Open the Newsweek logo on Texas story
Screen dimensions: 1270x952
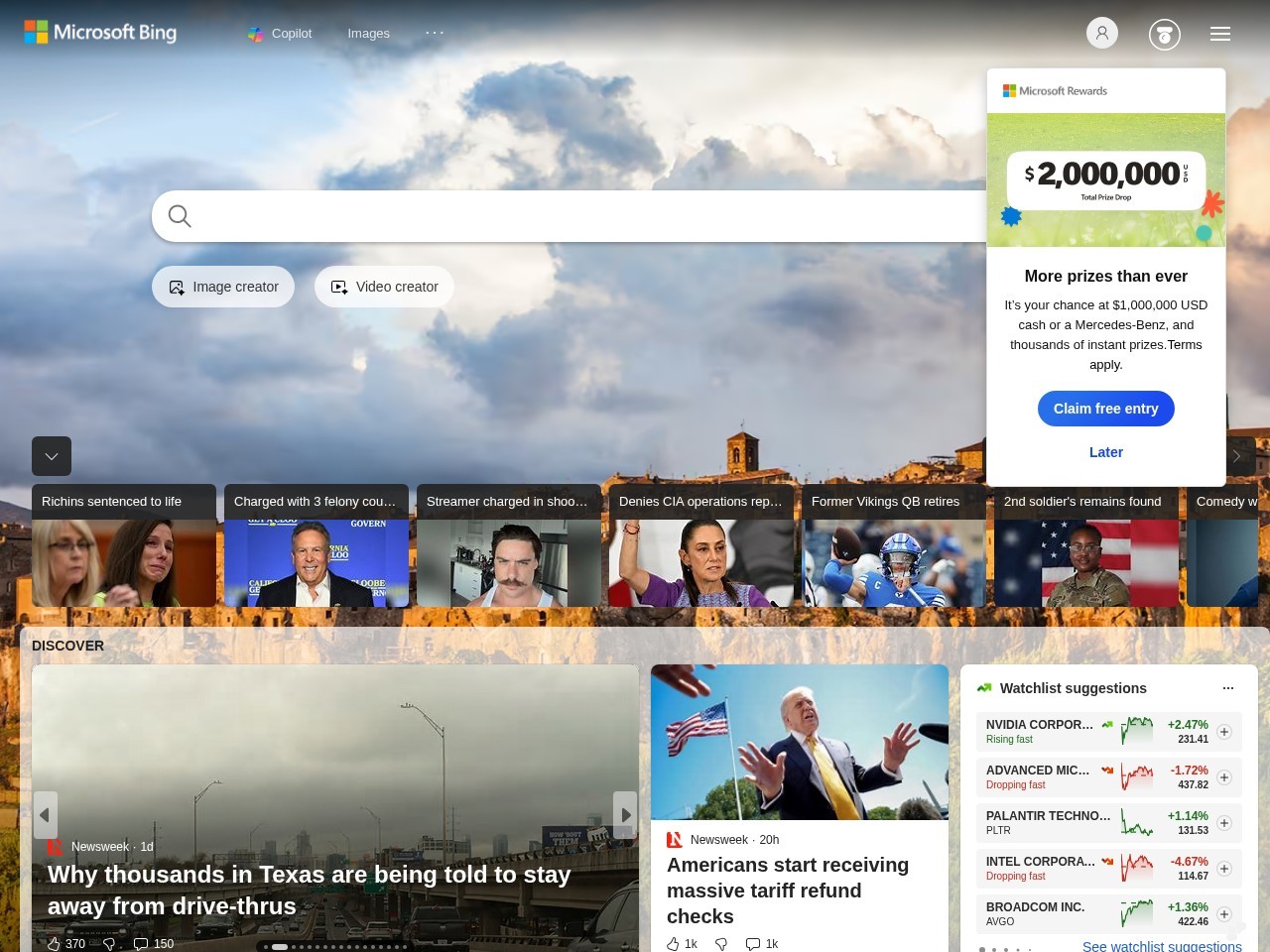(56, 847)
